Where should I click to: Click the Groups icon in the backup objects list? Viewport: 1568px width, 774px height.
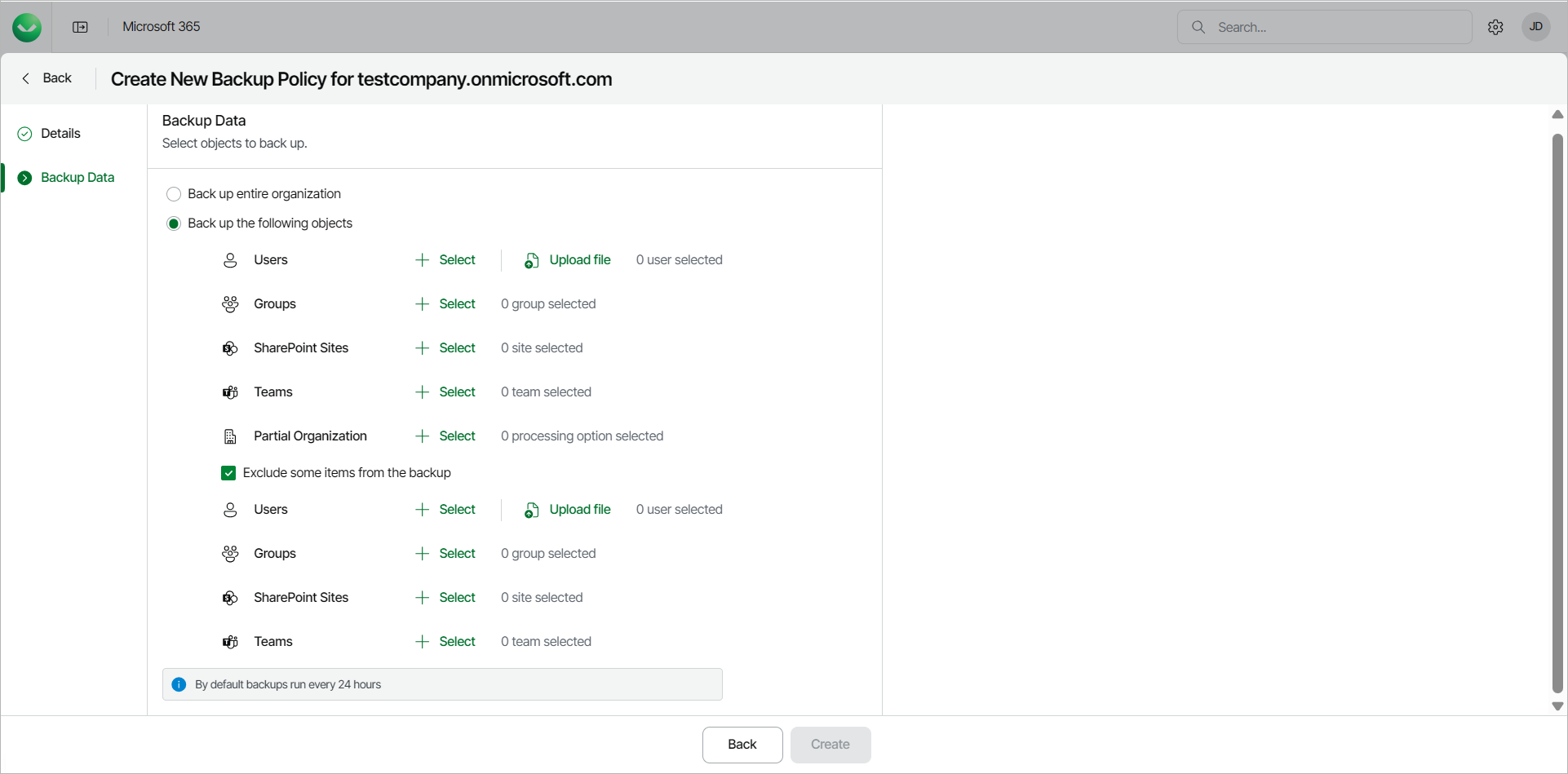230,304
